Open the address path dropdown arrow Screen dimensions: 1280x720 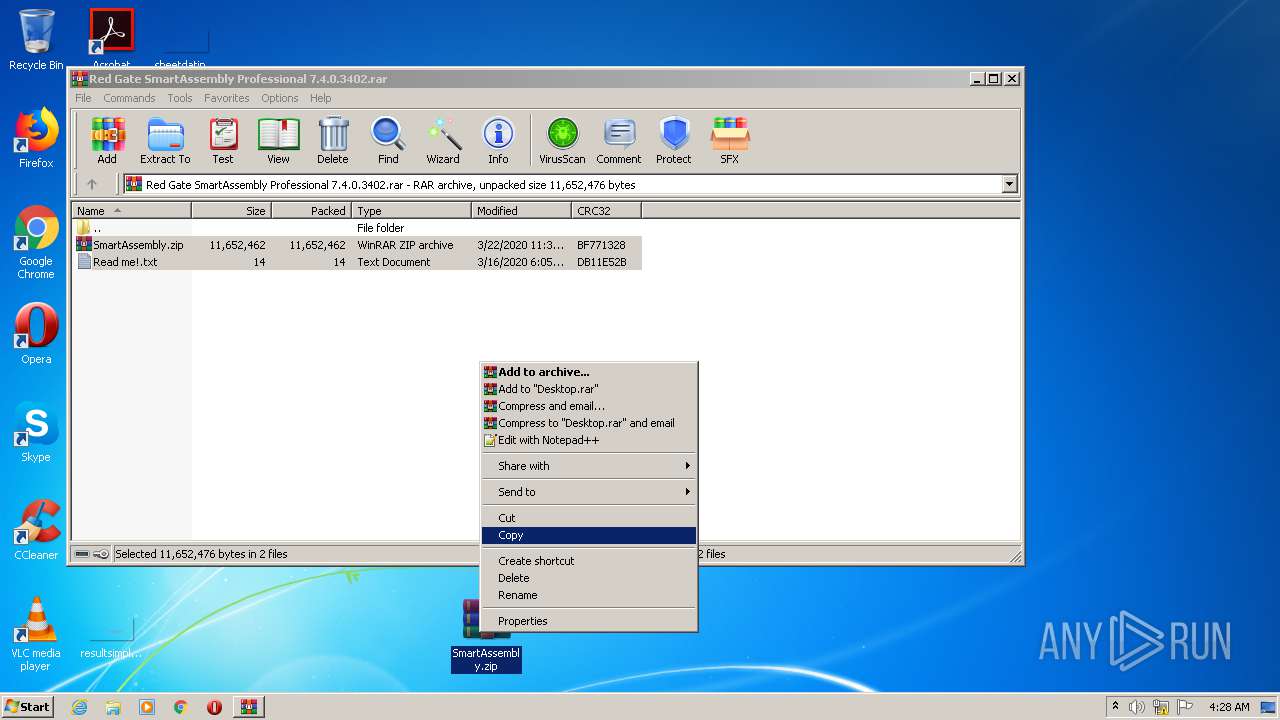[1009, 184]
